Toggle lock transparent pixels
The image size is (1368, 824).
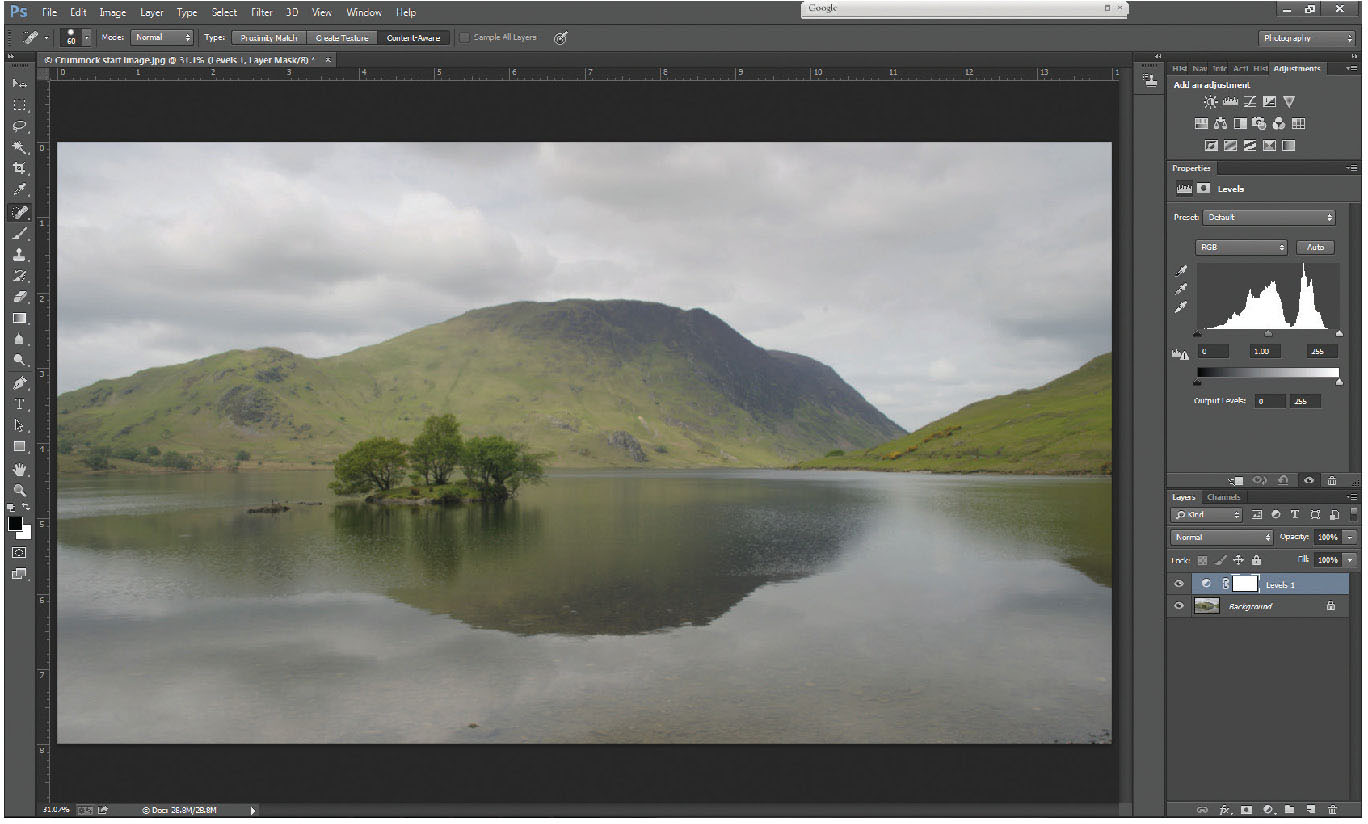click(1203, 560)
